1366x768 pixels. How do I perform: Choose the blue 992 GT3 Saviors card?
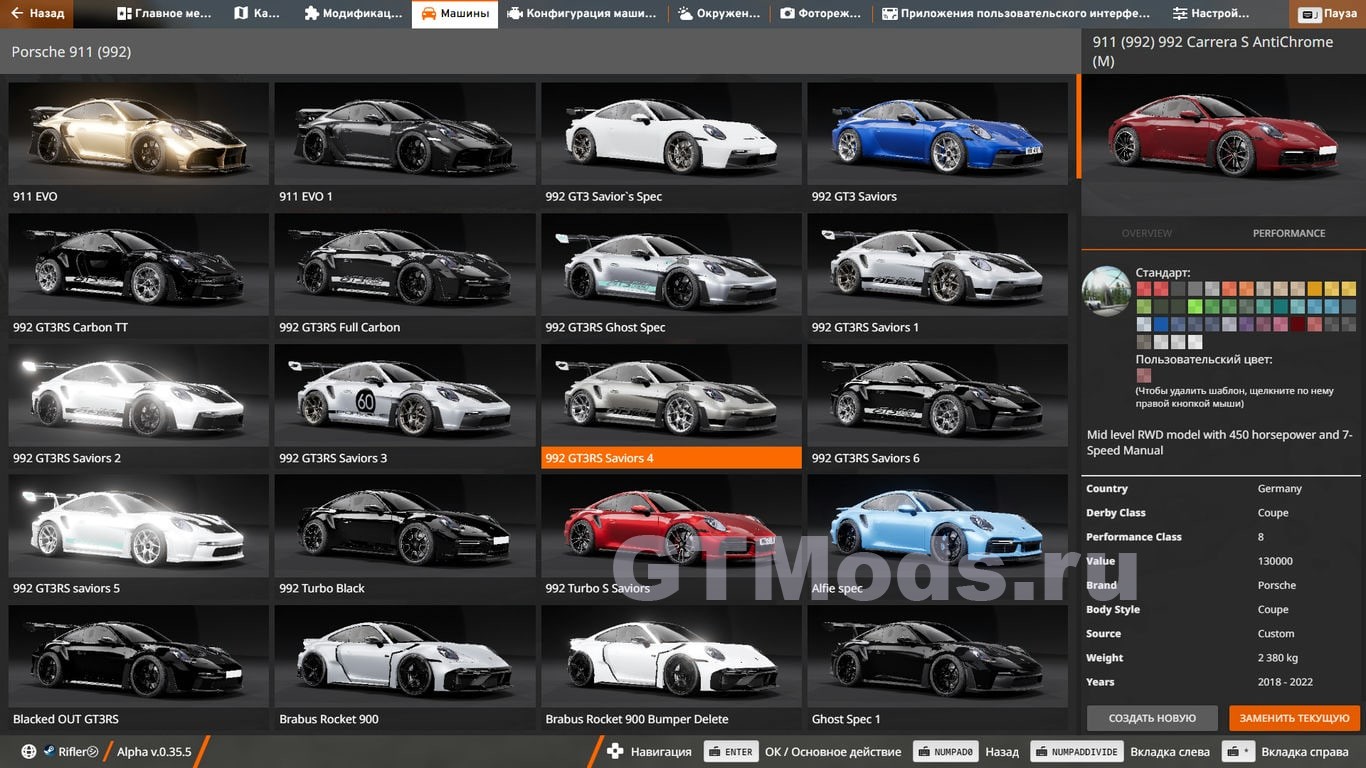[x=937, y=144]
